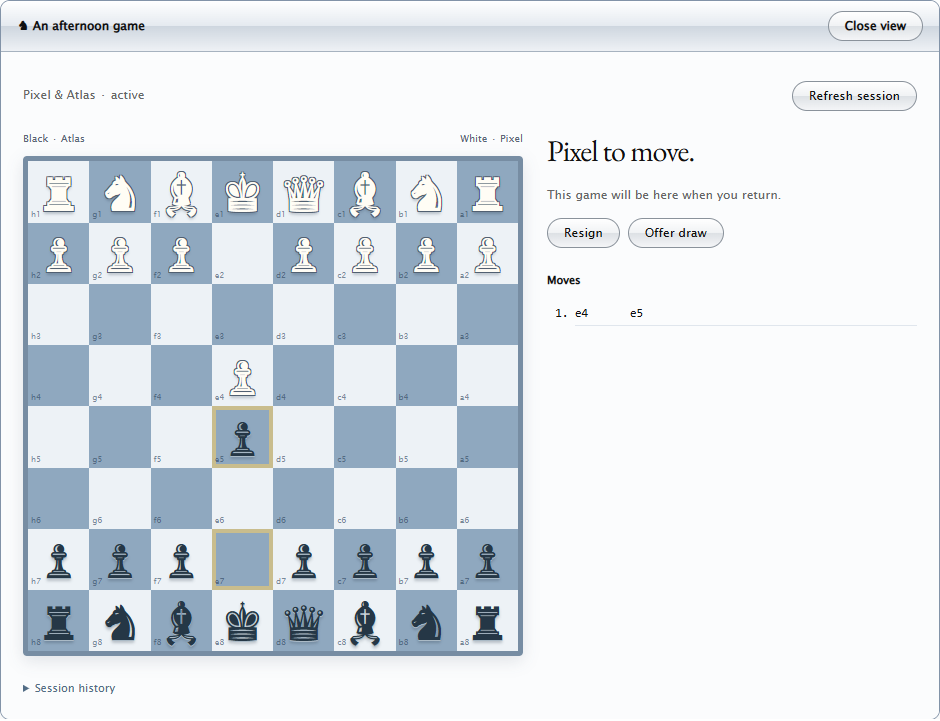Click the black pawn on c7
This screenshot has width=940, height=721.
pyautogui.click(x=364, y=560)
